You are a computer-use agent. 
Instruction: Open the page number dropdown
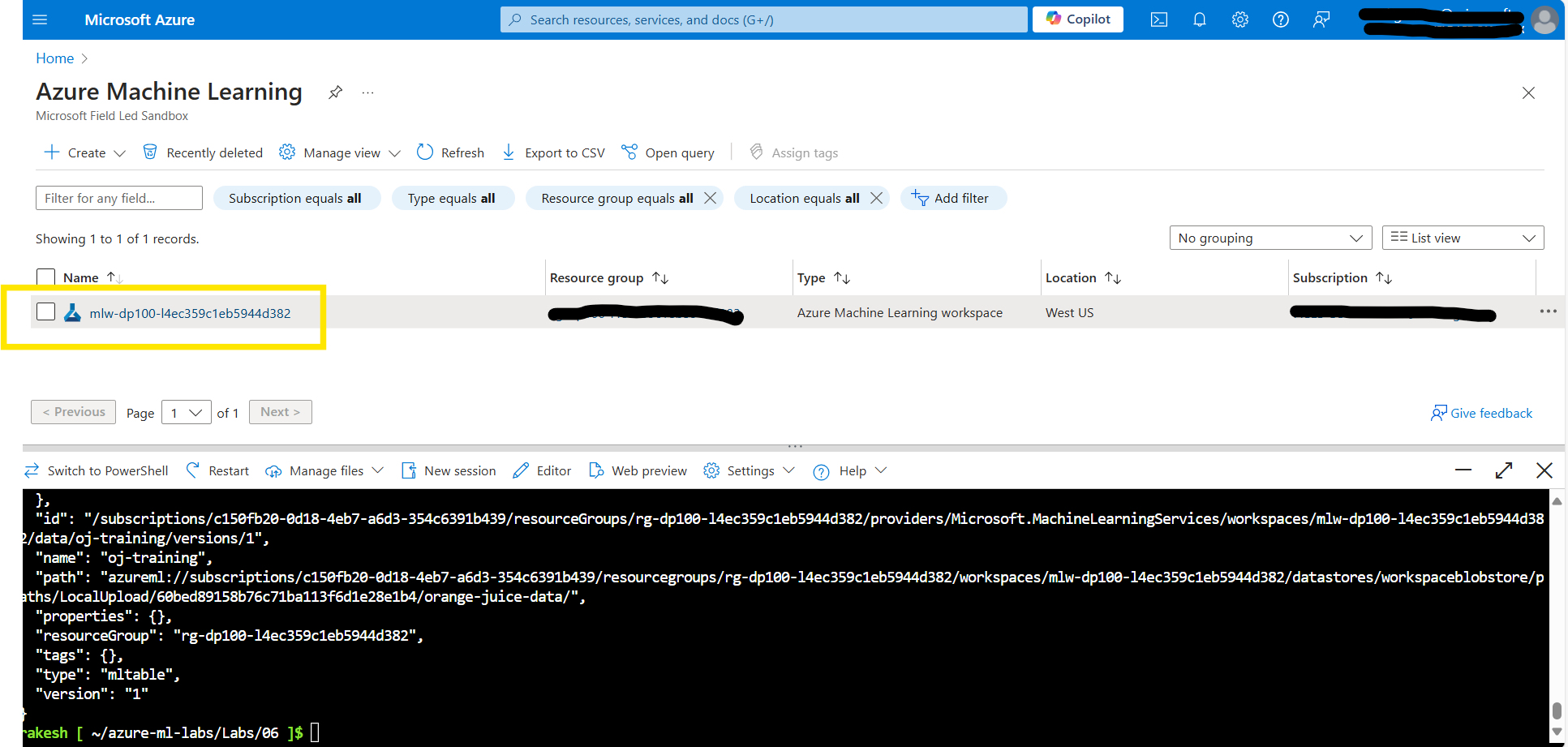(187, 412)
